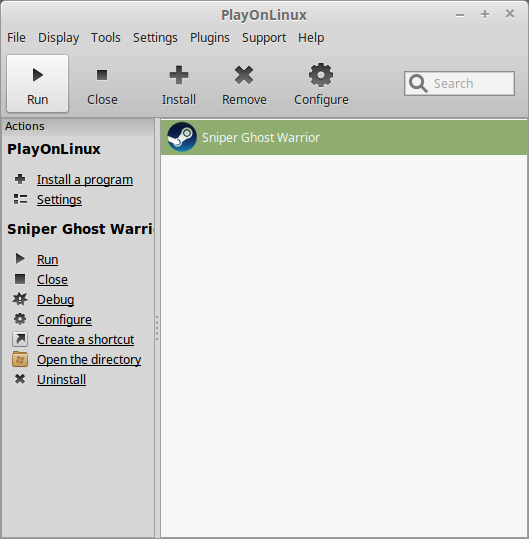Click the Remove X toolbar icon

tap(244, 75)
